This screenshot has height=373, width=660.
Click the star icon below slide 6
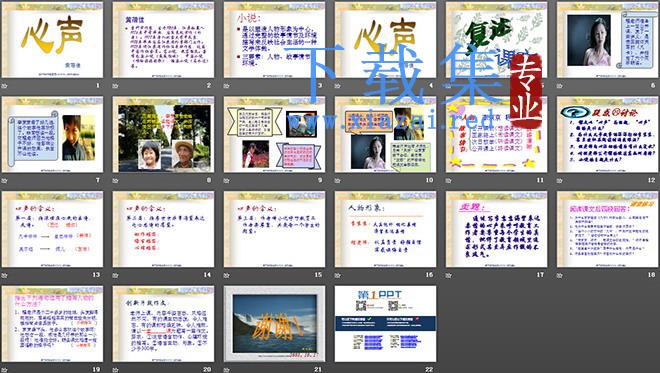point(560,86)
